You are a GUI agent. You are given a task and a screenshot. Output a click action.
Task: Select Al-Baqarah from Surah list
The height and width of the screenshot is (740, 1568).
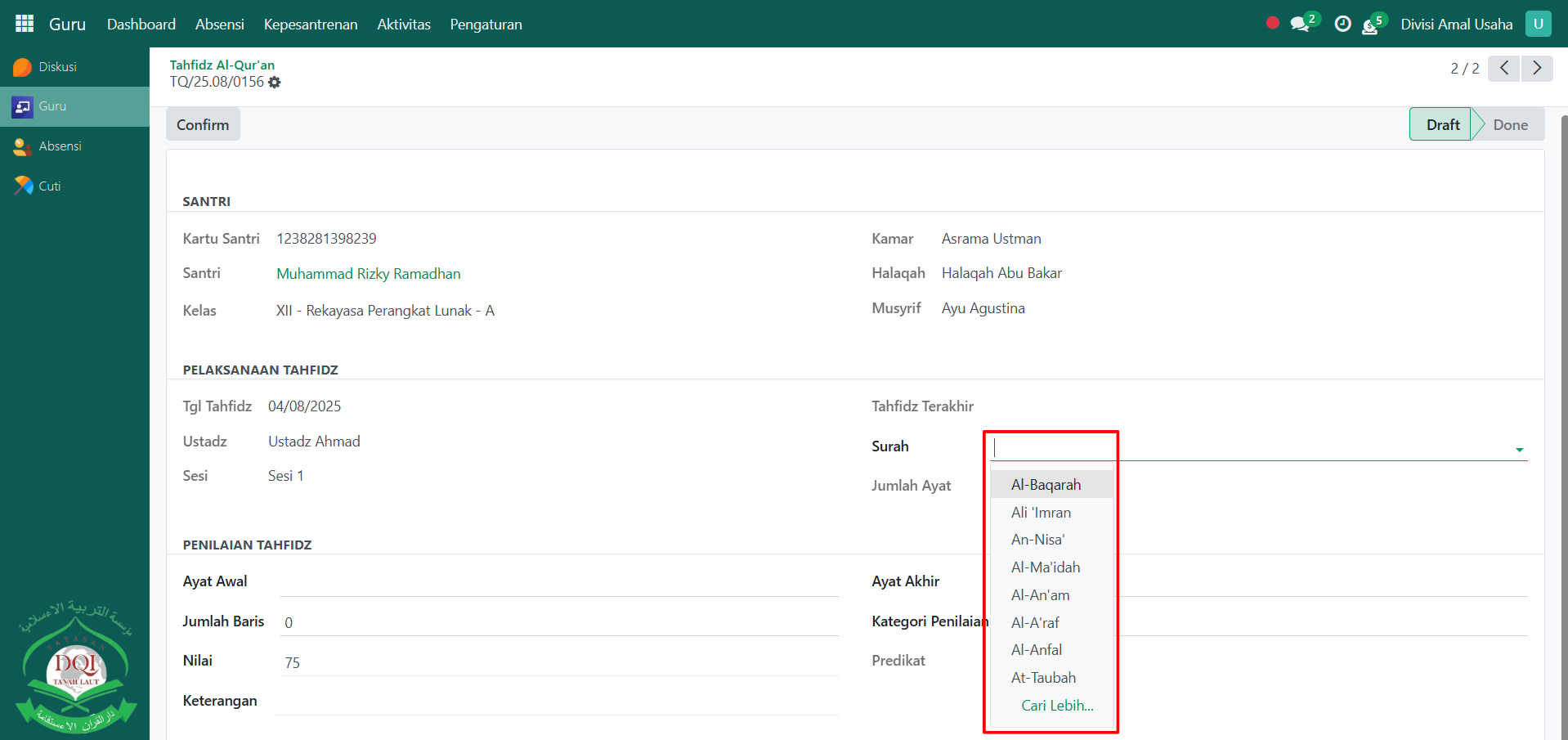1046,485
